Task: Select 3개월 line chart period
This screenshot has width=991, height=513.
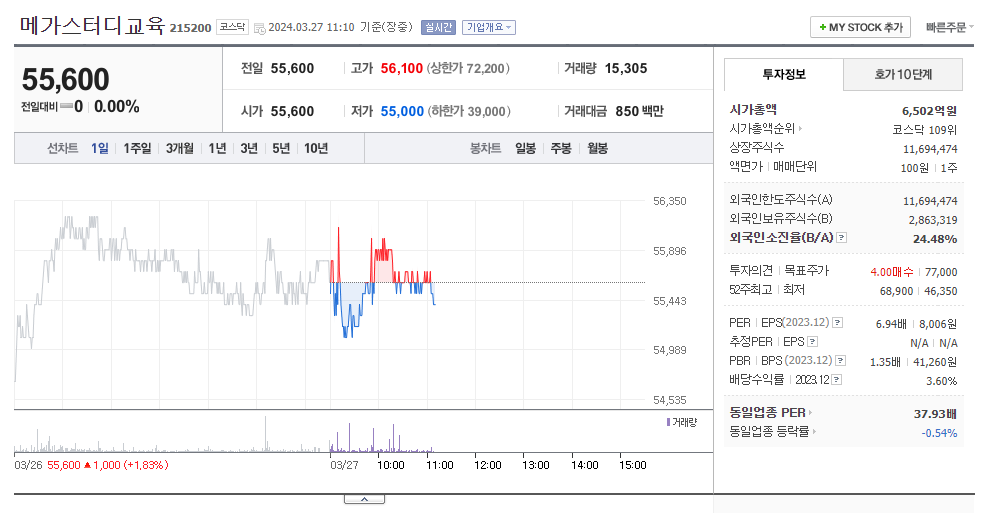Action: point(179,148)
